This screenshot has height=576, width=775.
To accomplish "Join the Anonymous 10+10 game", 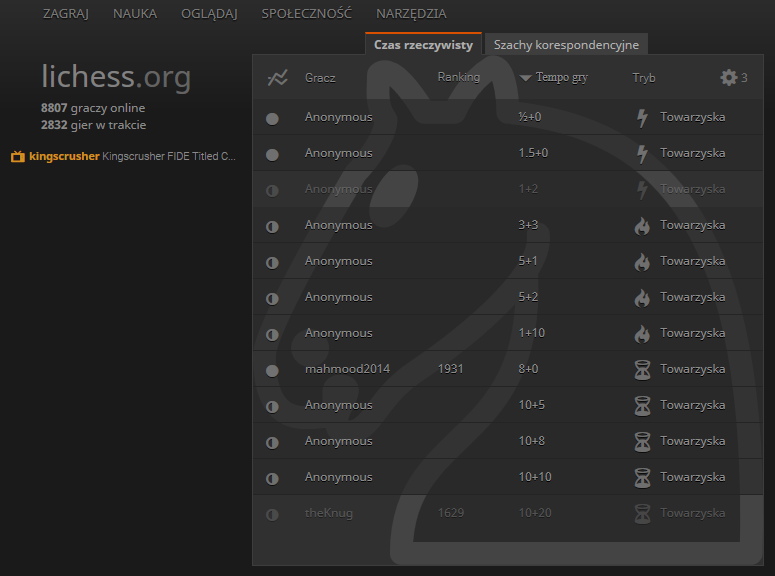I will [508, 477].
